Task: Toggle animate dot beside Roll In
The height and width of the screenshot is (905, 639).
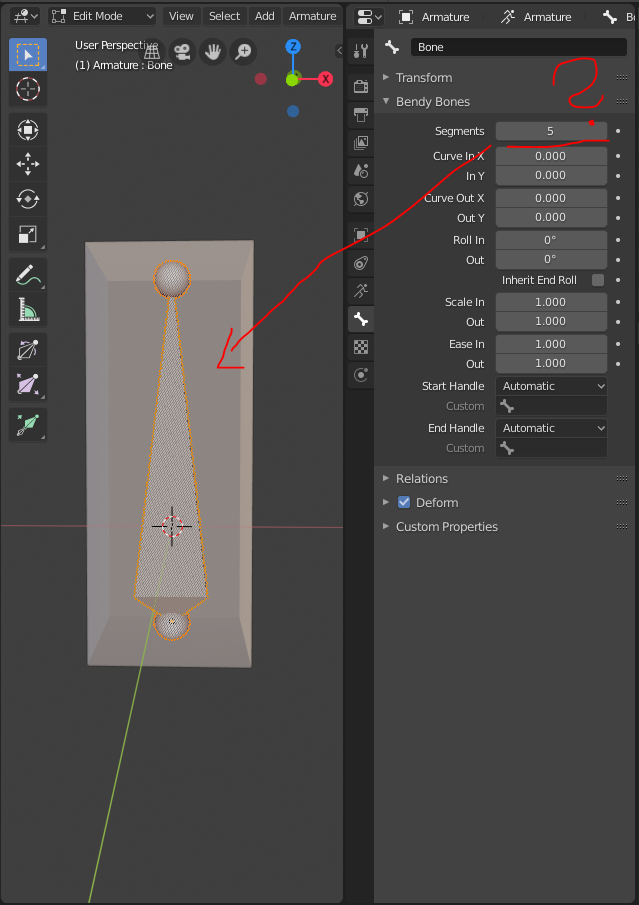Action: pos(618,240)
